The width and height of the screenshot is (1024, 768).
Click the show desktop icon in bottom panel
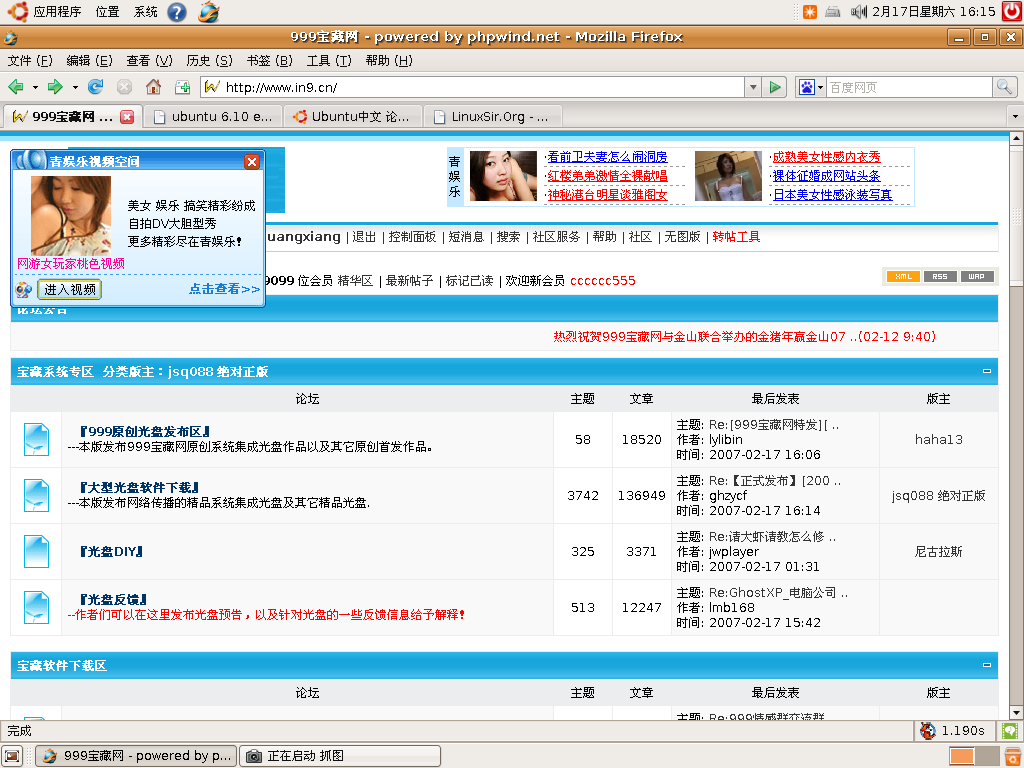point(12,756)
